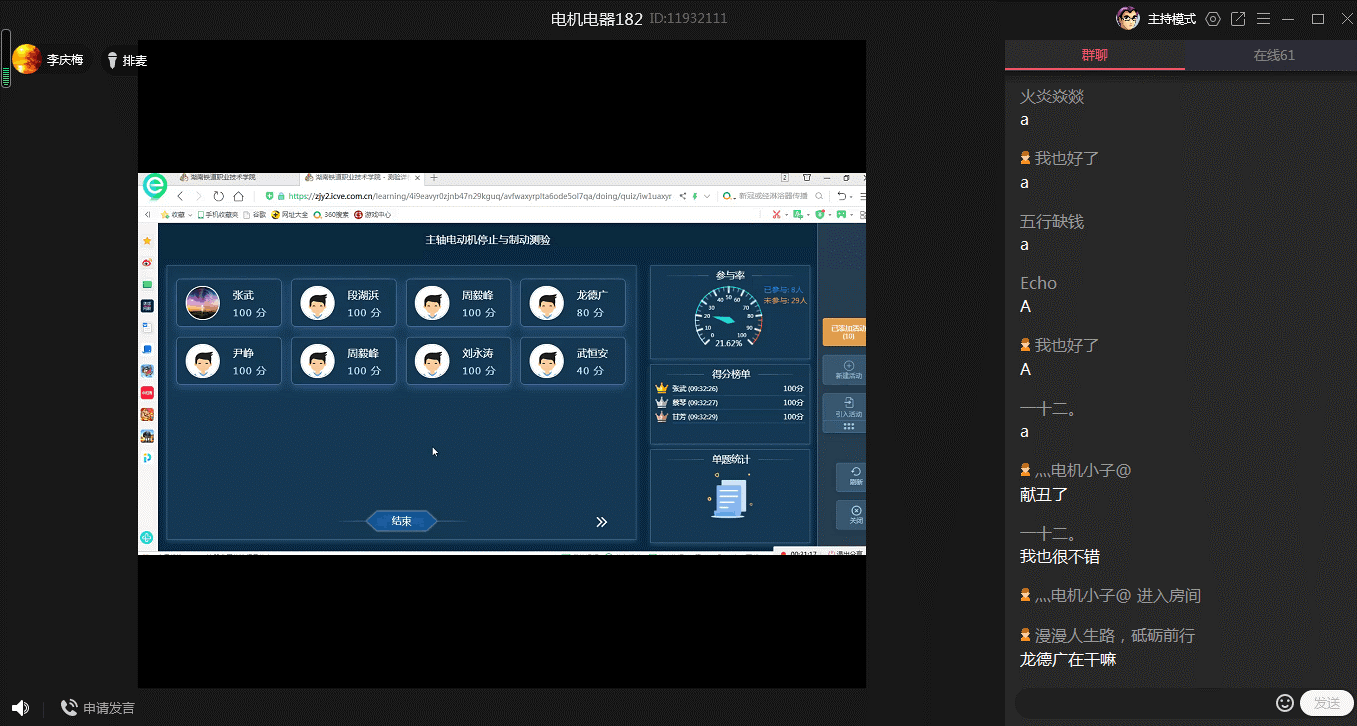
Task: Click 张武's student score card
Action: (229, 303)
